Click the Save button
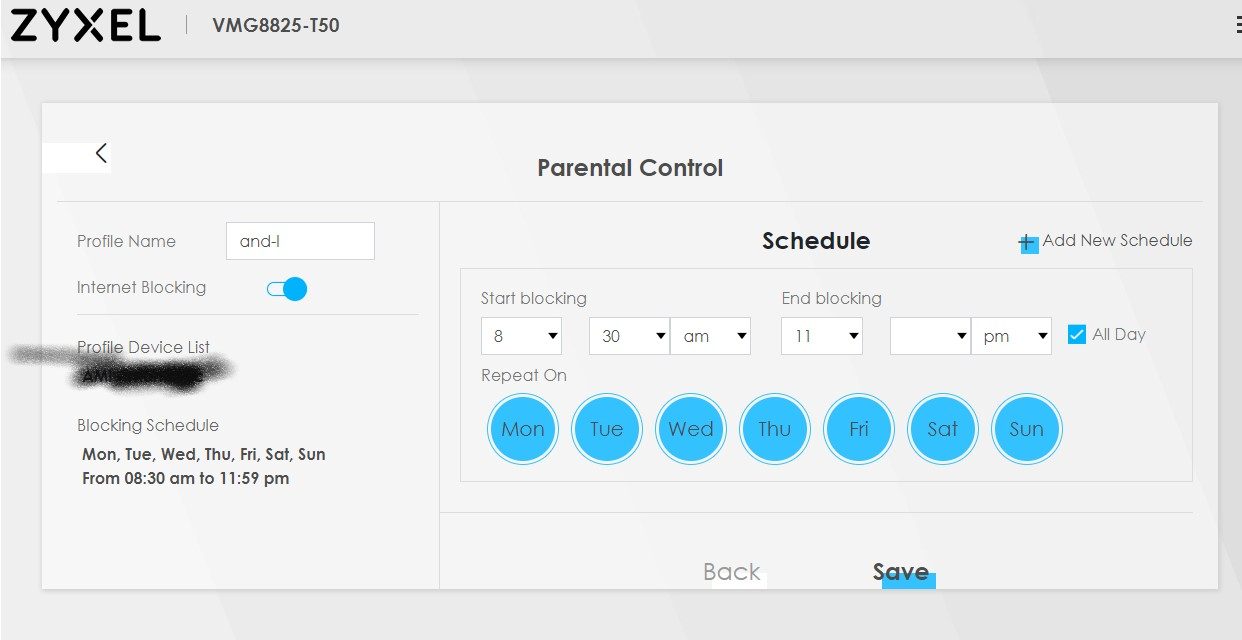Screen dimensions: 1242x640 [901, 572]
